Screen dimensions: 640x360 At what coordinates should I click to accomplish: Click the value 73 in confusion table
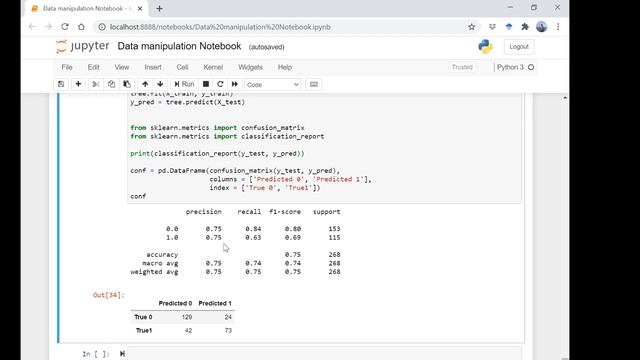click(228, 331)
